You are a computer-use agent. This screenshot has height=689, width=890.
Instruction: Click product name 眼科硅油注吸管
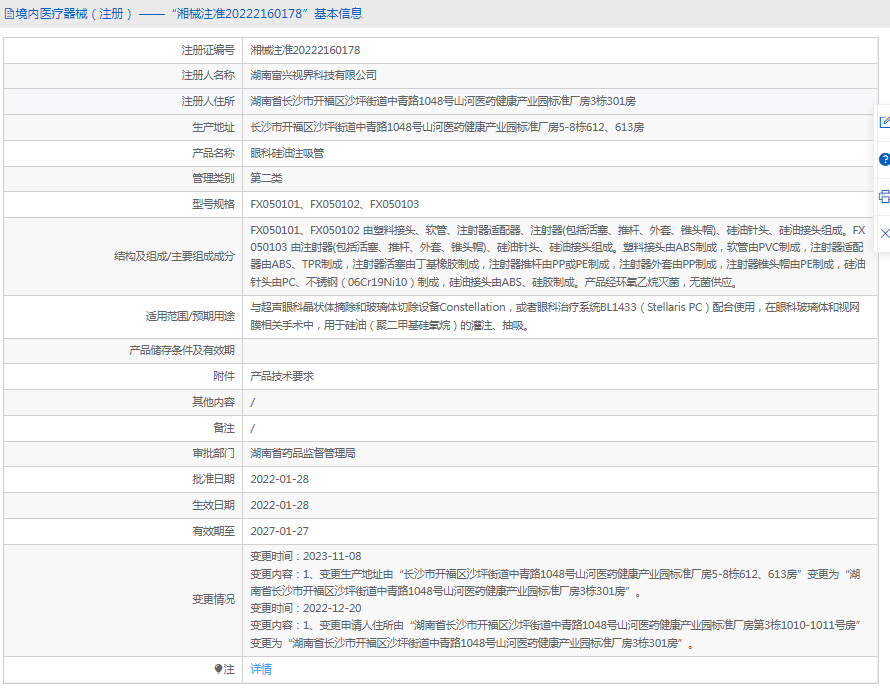tap(287, 153)
